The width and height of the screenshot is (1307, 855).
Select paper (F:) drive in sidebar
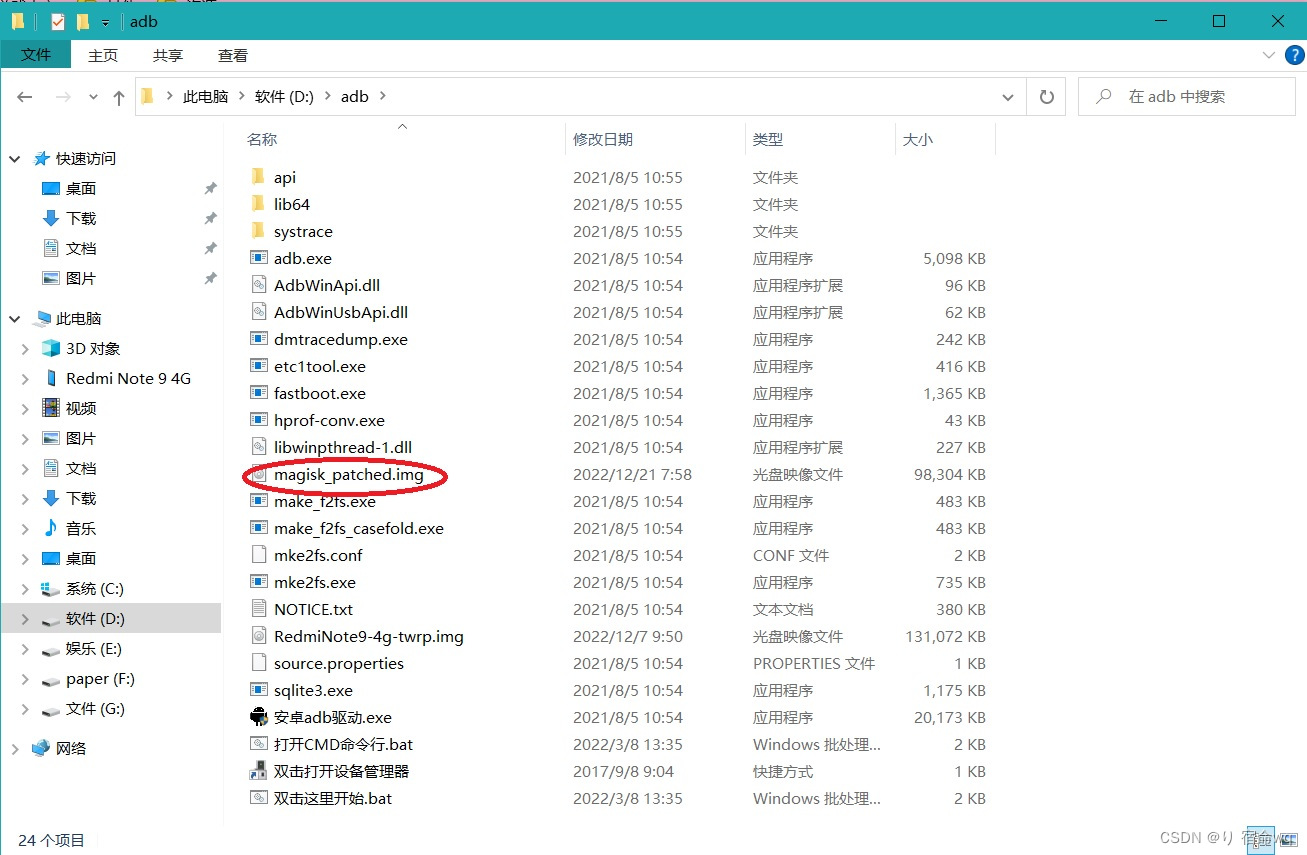(100, 678)
